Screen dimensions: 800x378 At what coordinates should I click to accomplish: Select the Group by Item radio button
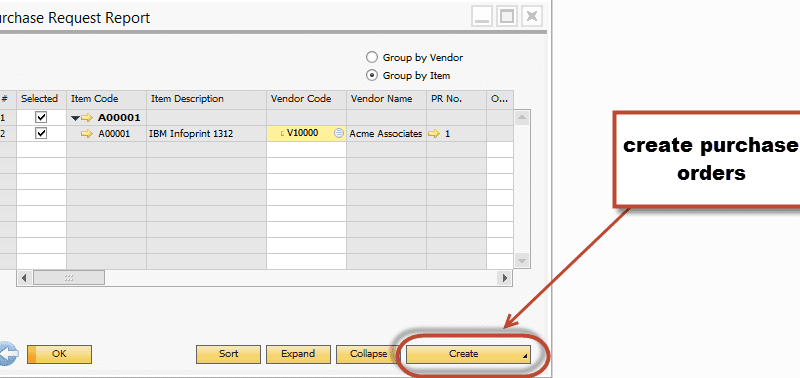pyautogui.click(x=372, y=75)
